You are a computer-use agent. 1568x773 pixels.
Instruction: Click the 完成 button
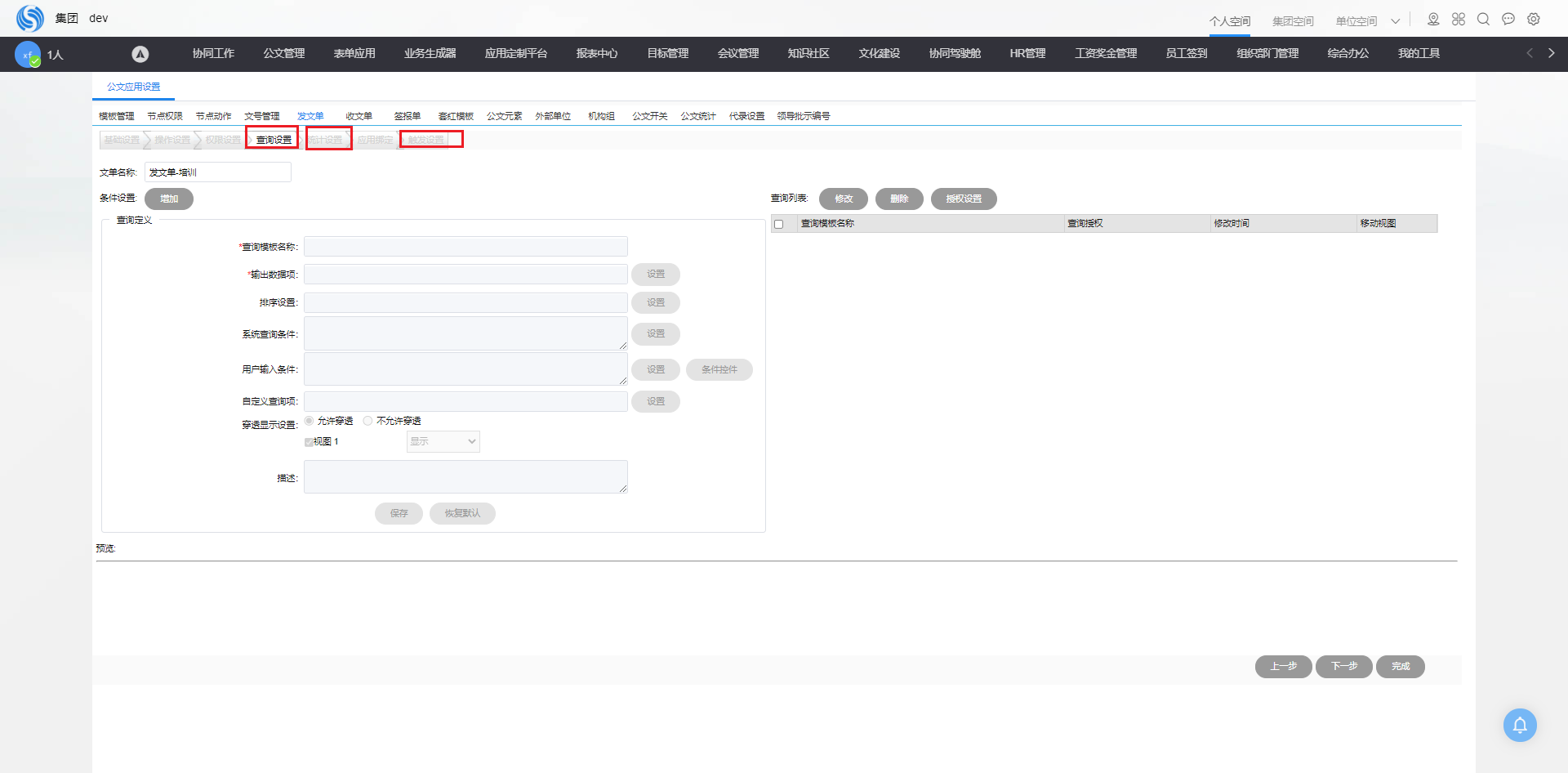click(1401, 667)
